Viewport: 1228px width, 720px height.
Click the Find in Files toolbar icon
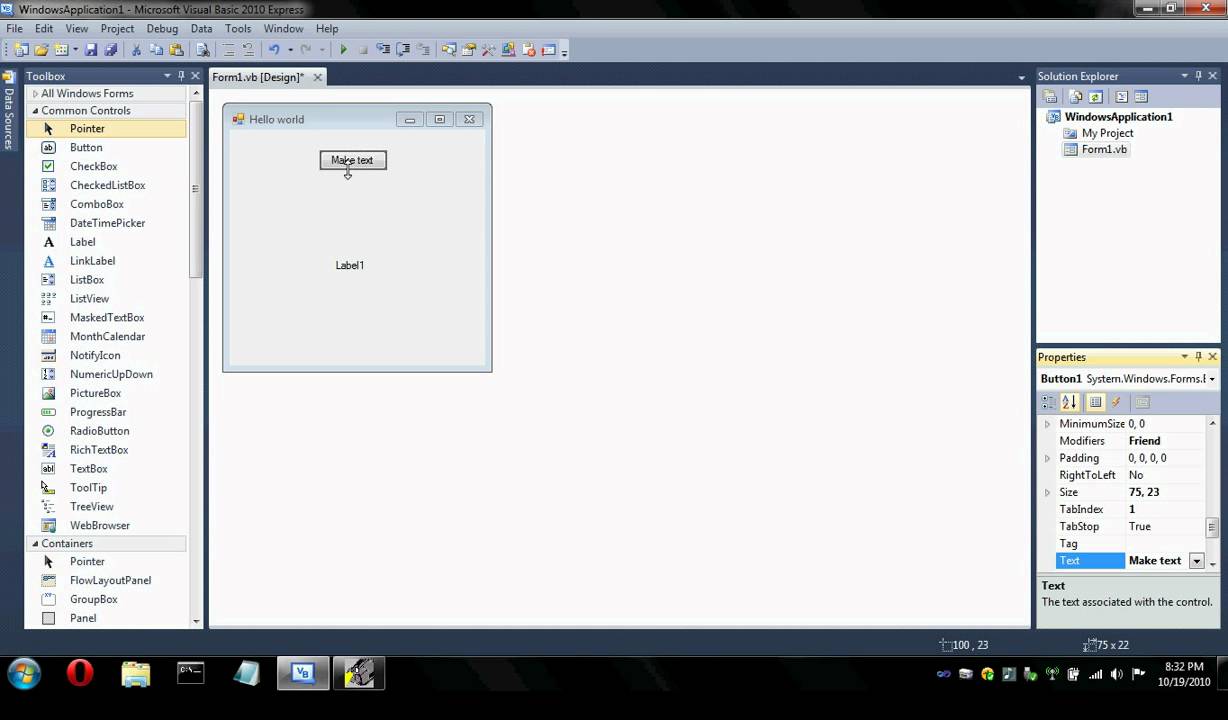[x=203, y=49]
